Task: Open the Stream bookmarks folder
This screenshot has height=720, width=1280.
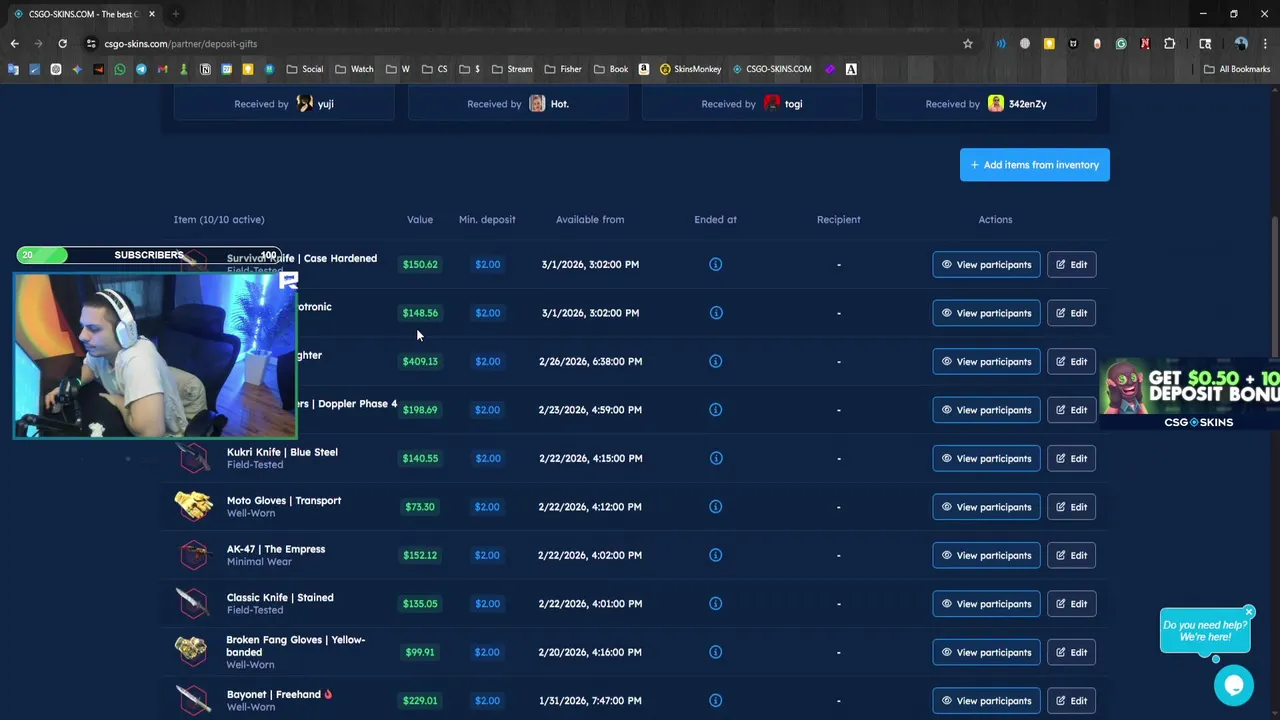Action: [x=512, y=69]
